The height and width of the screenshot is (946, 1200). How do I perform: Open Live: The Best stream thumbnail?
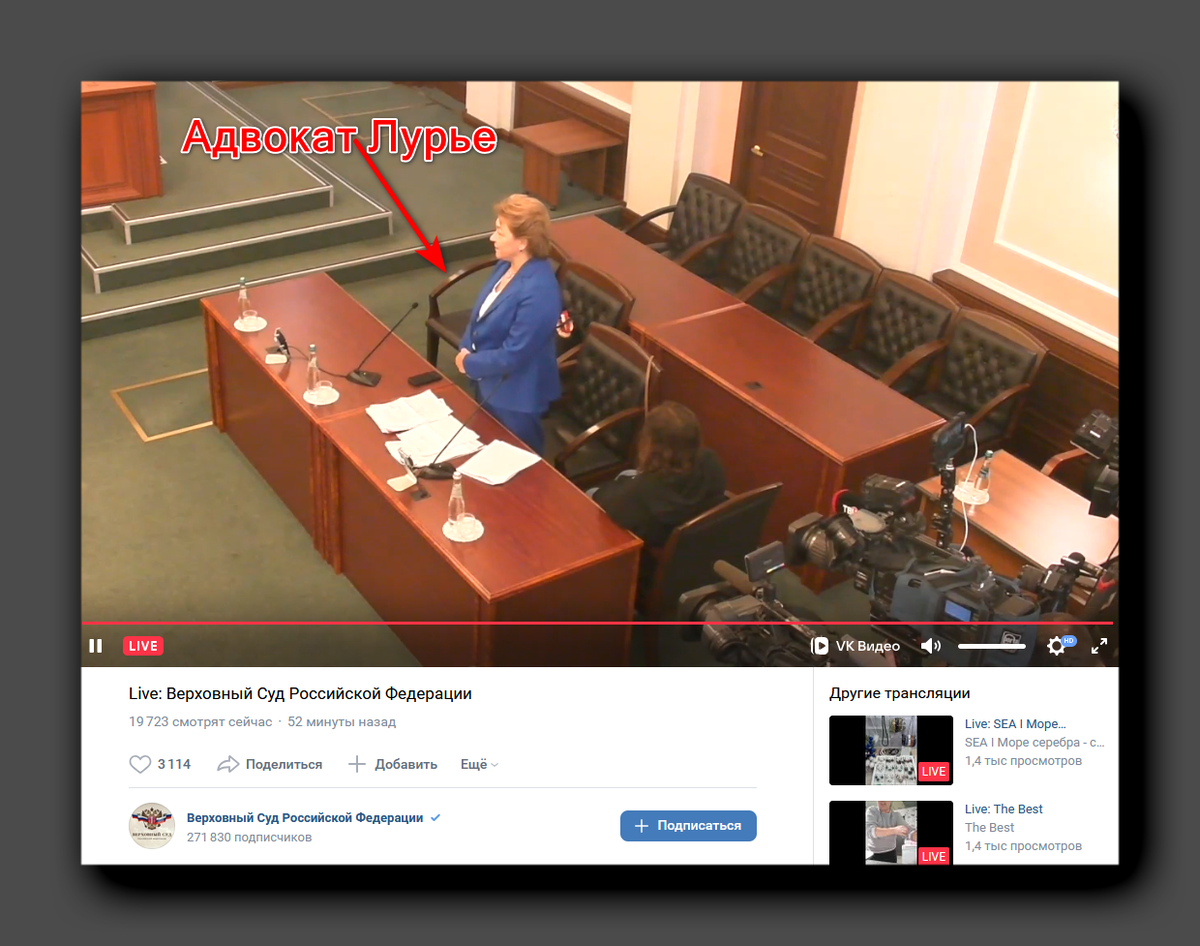click(891, 833)
